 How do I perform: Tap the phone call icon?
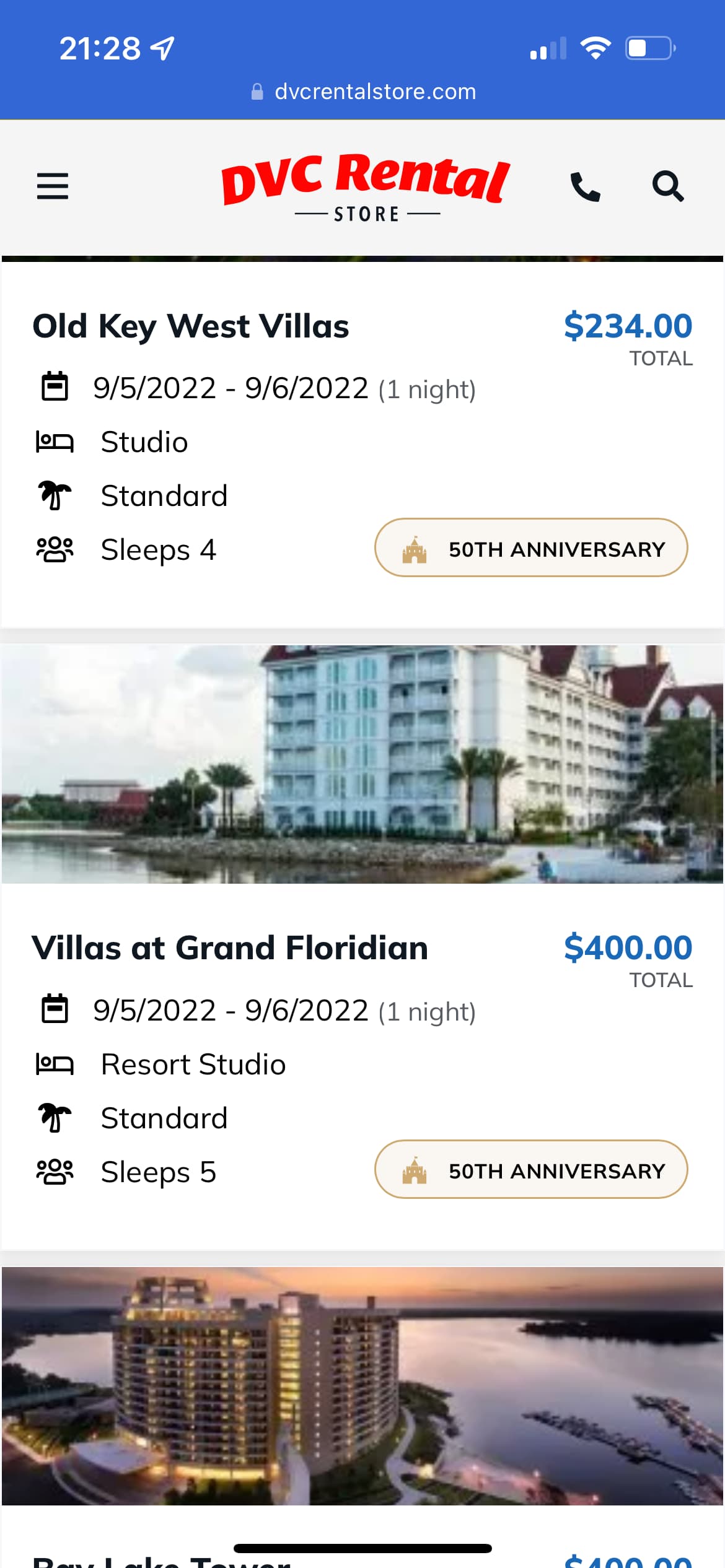point(585,186)
